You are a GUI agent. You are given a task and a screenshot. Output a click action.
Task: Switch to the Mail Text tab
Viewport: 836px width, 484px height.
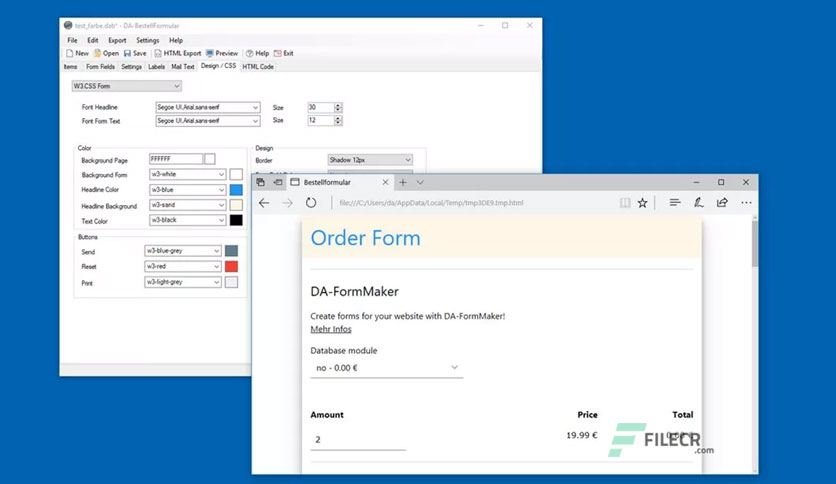click(x=182, y=67)
